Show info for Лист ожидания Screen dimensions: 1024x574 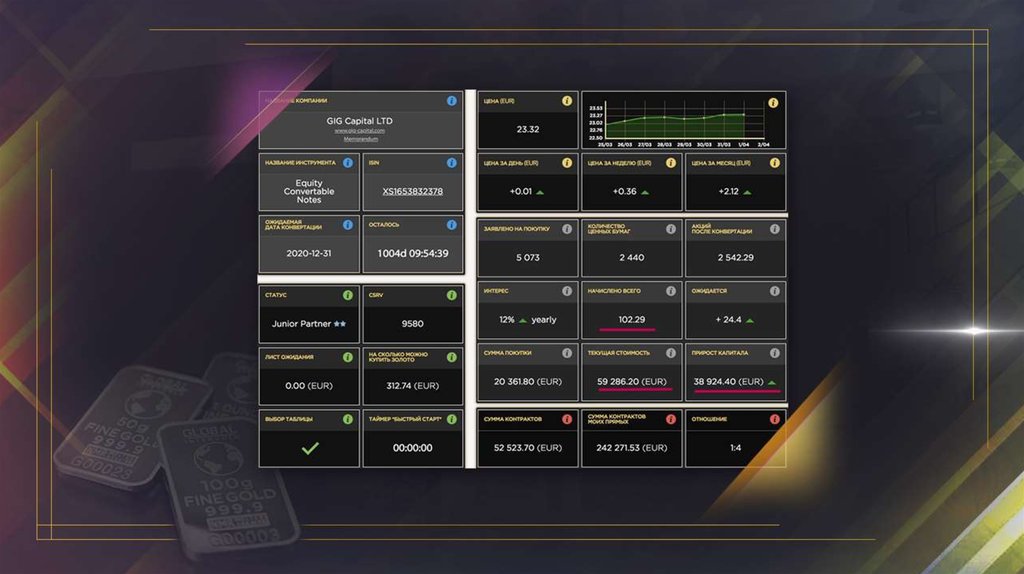[x=347, y=357]
